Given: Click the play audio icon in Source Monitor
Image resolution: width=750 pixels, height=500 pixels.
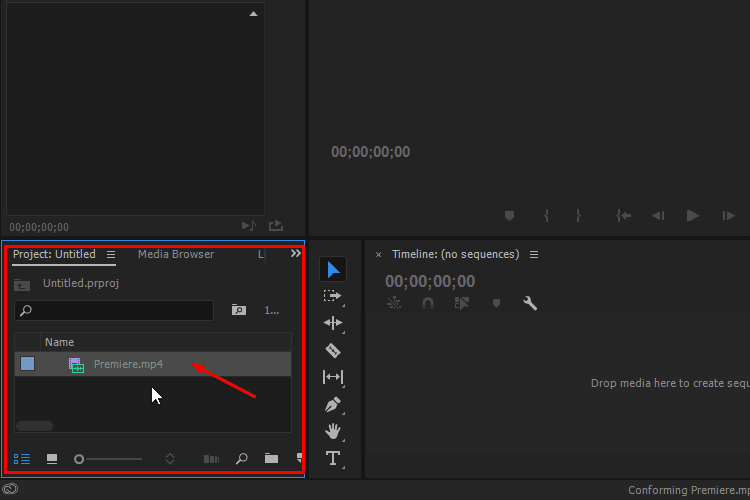Looking at the screenshot, I should (249, 225).
